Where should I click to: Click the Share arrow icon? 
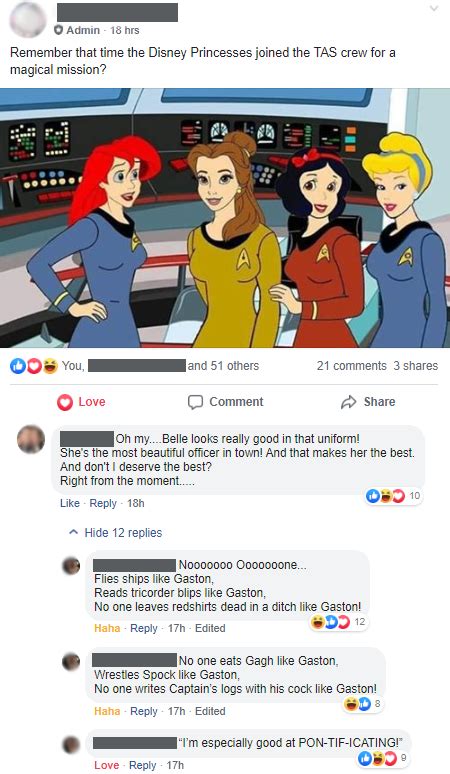[348, 402]
